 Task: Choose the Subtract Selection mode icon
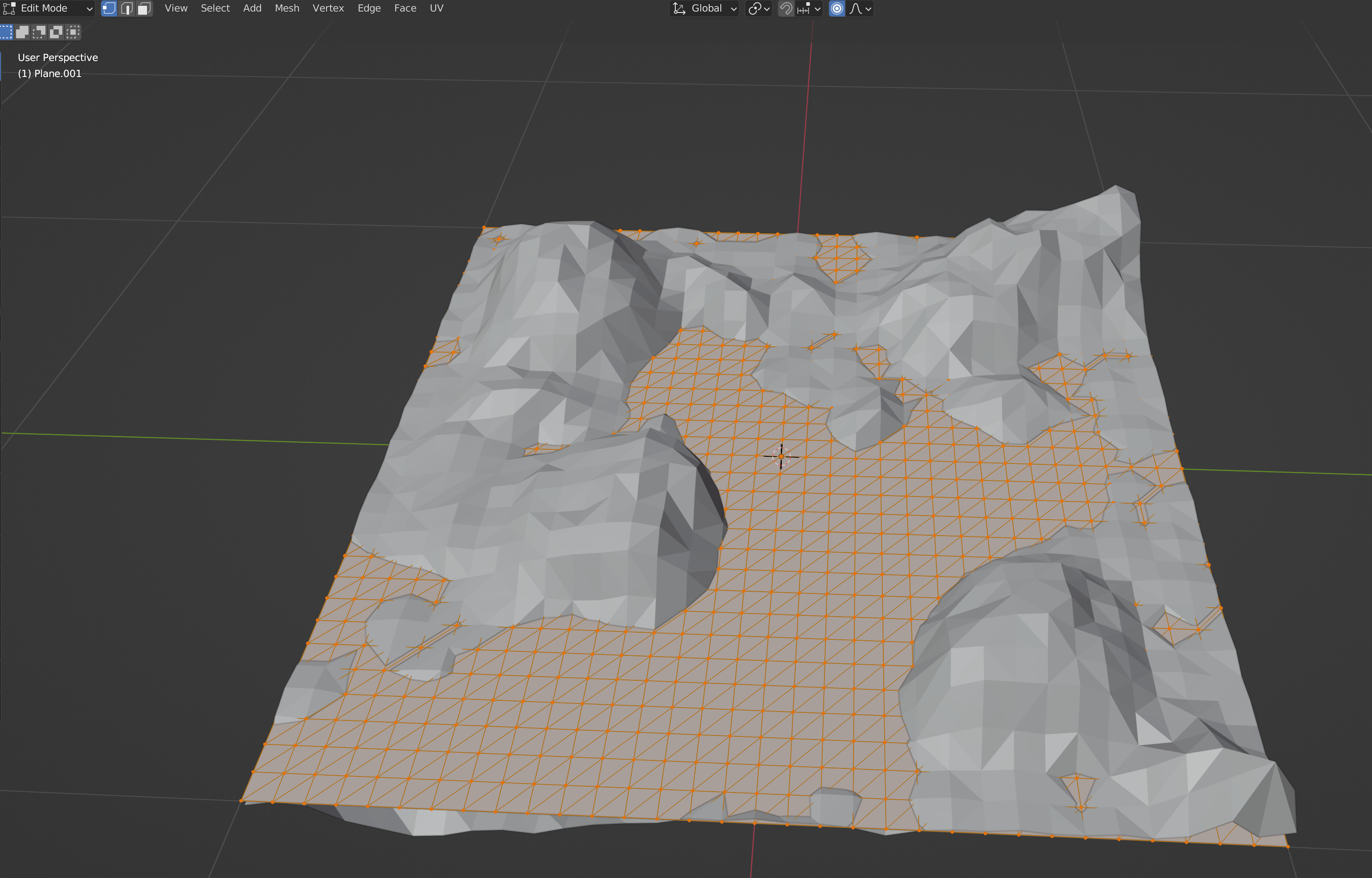coord(39,32)
